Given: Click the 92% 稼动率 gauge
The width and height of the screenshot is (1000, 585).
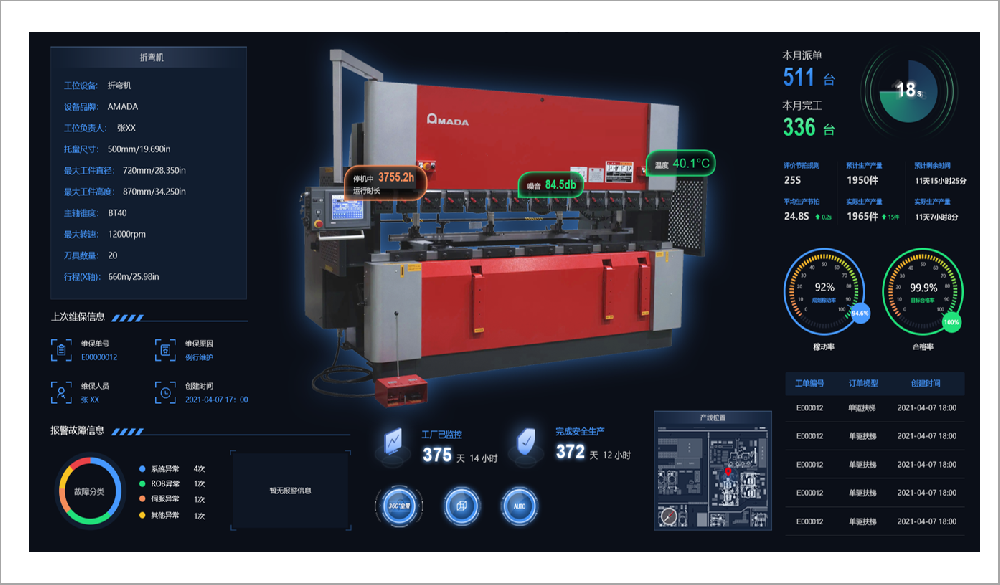Looking at the screenshot, I should (824, 291).
